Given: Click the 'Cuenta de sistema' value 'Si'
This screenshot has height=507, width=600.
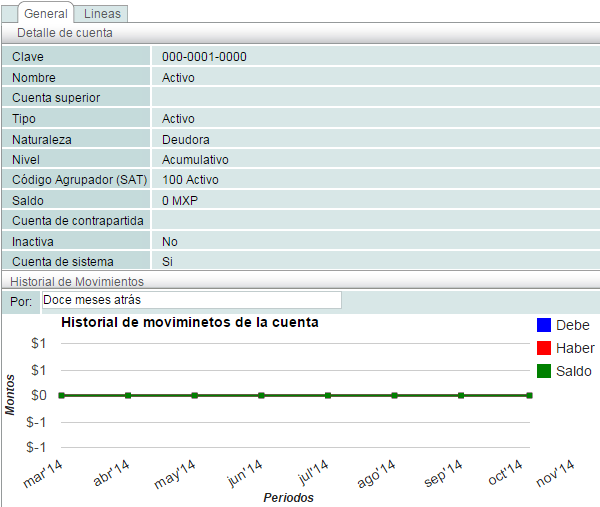Looking at the screenshot, I should tap(167, 262).
